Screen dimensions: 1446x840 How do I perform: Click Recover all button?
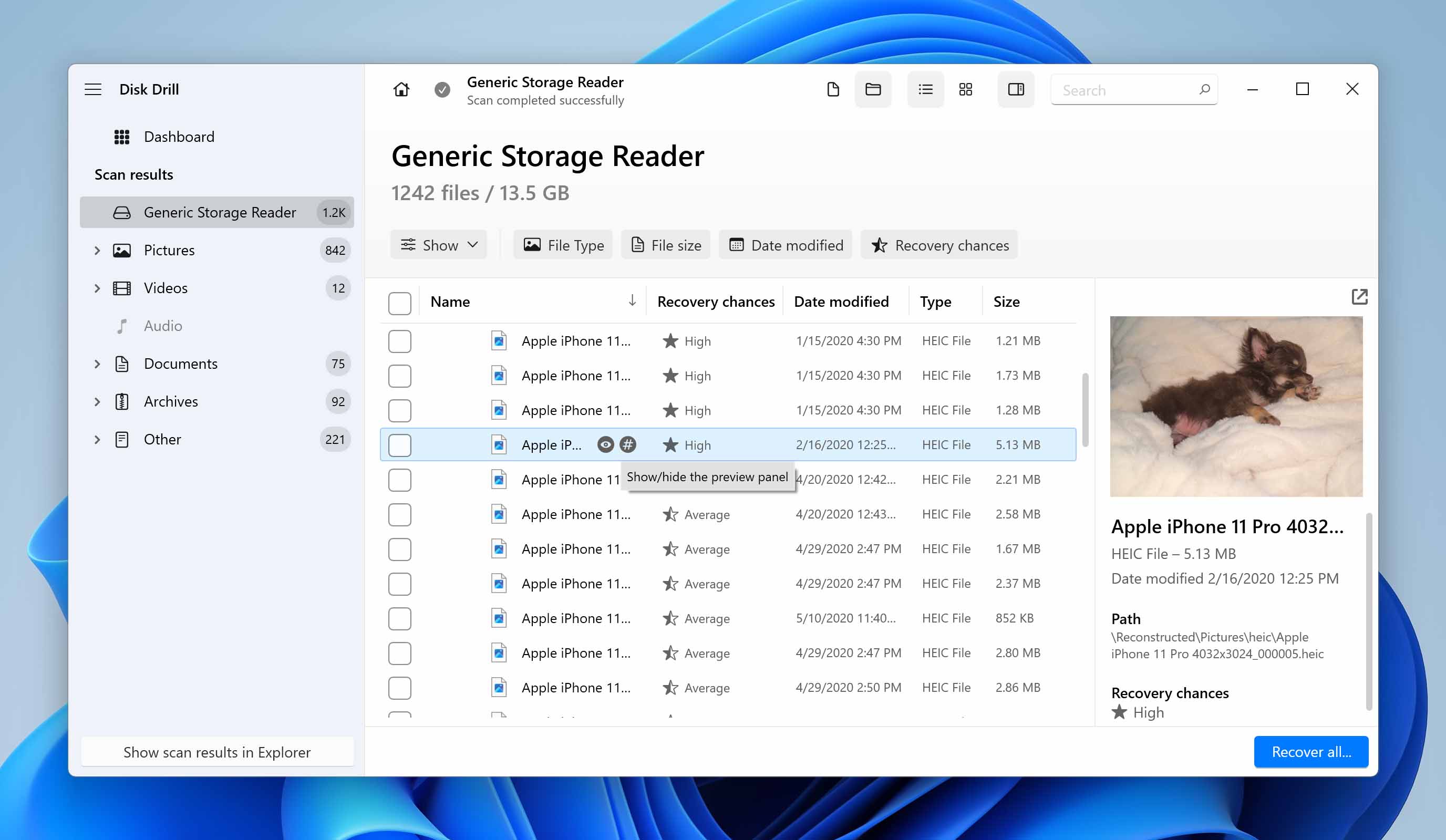(1311, 751)
